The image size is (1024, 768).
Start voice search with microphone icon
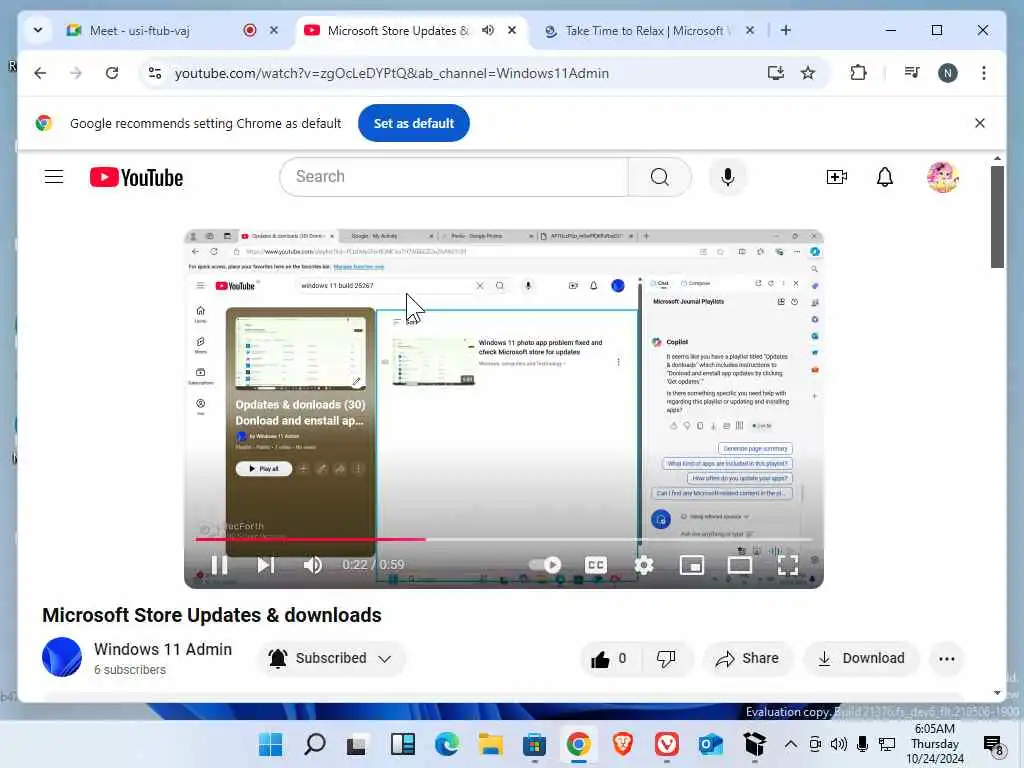[728, 177]
